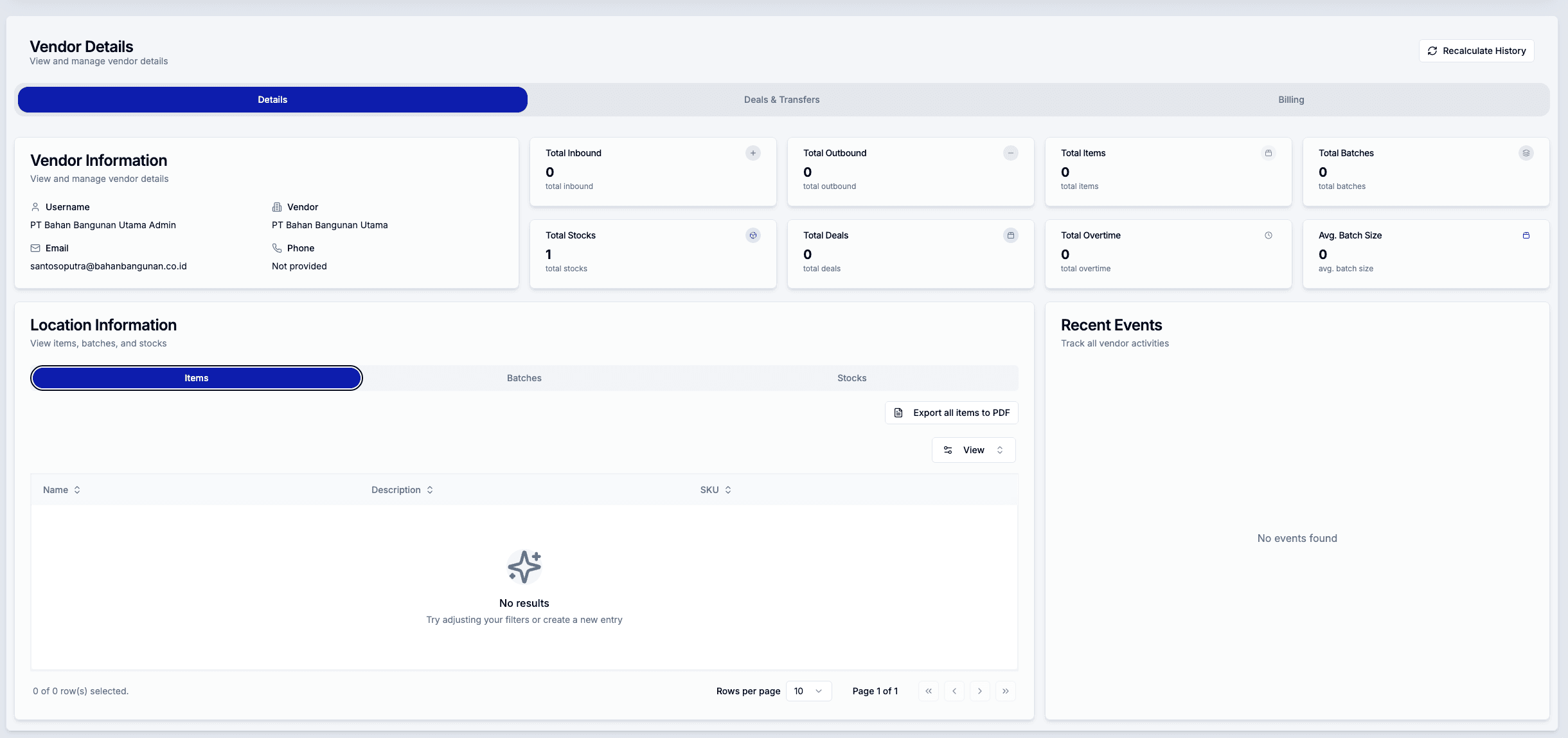Viewport: 1568px width, 738px height.
Task: Click the layers icon on Total Batches card
Action: point(1526,153)
